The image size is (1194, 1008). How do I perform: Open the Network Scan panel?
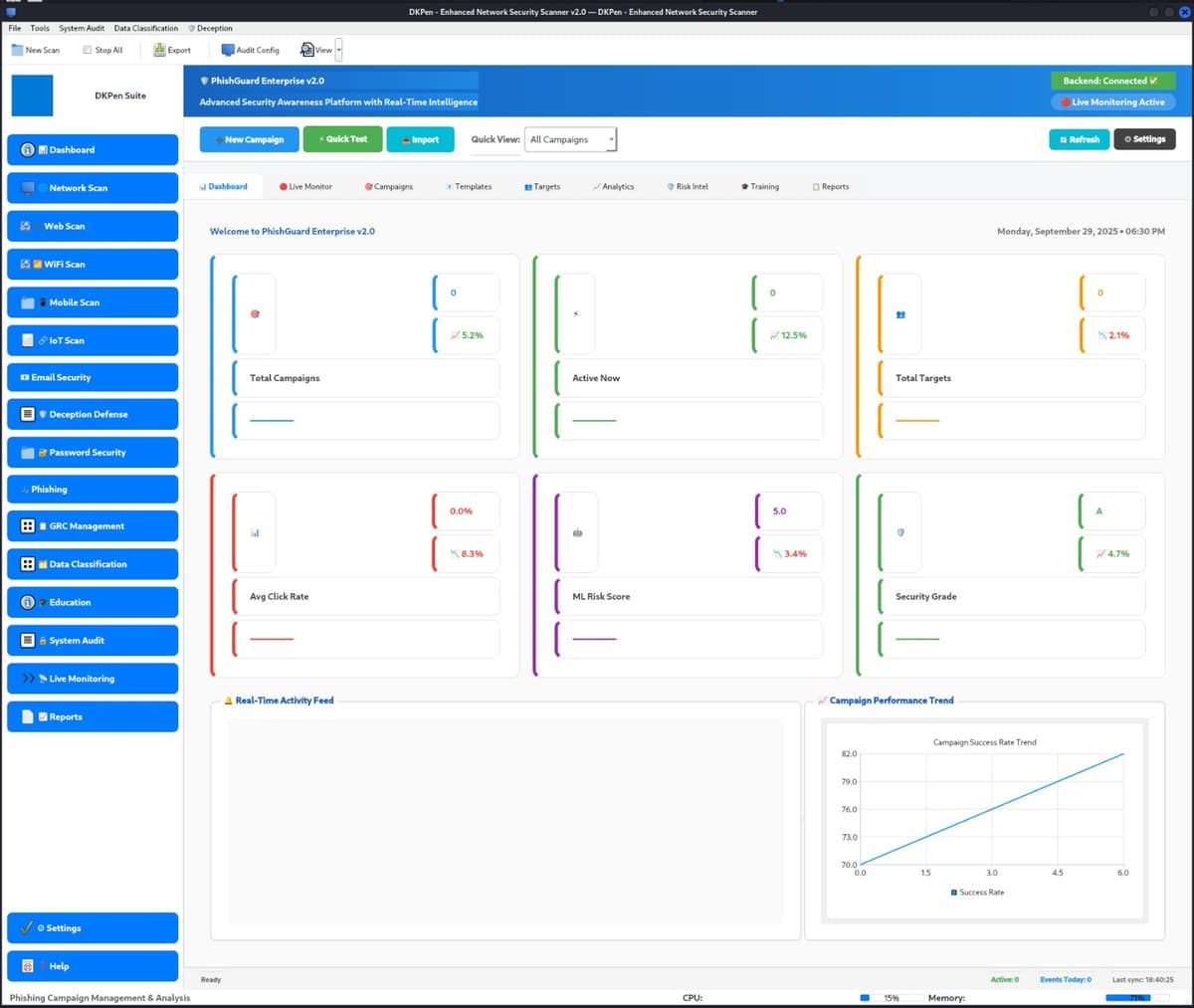coord(93,187)
